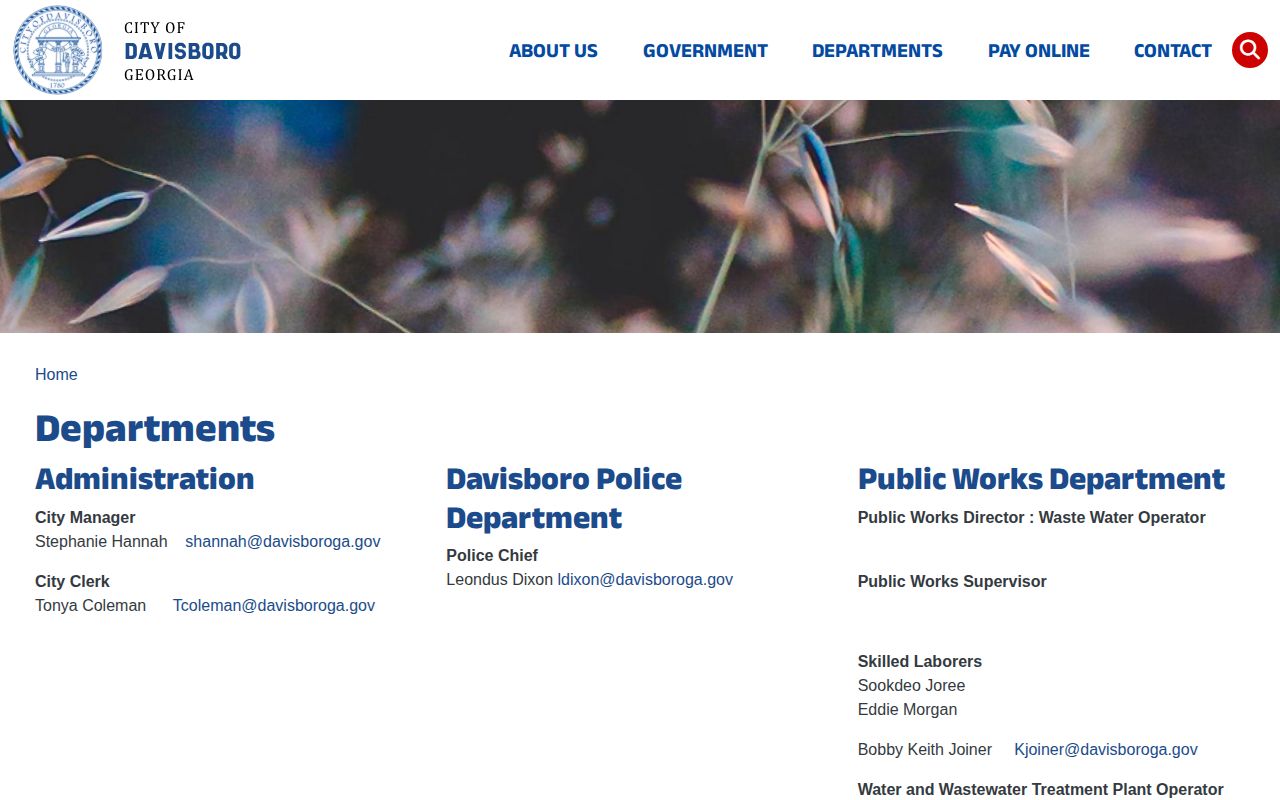Email Tonya Coleman at Tcoleman@davisboroga.gov

click(274, 605)
